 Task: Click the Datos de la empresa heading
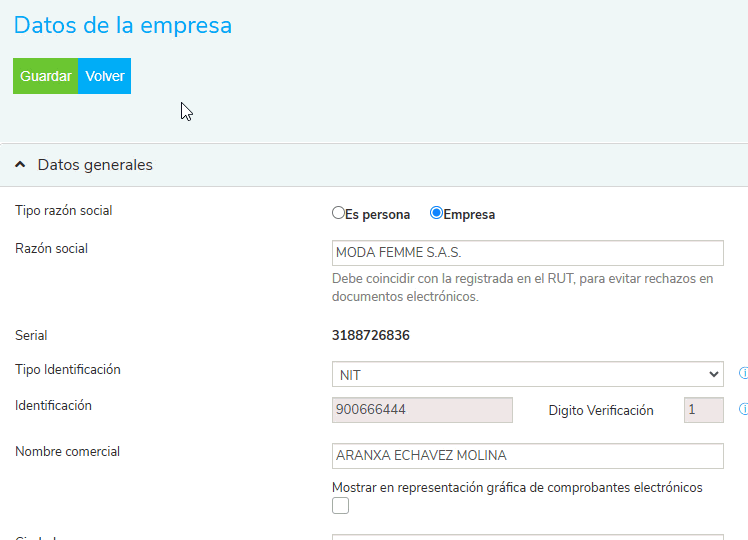pyautogui.click(x=122, y=26)
